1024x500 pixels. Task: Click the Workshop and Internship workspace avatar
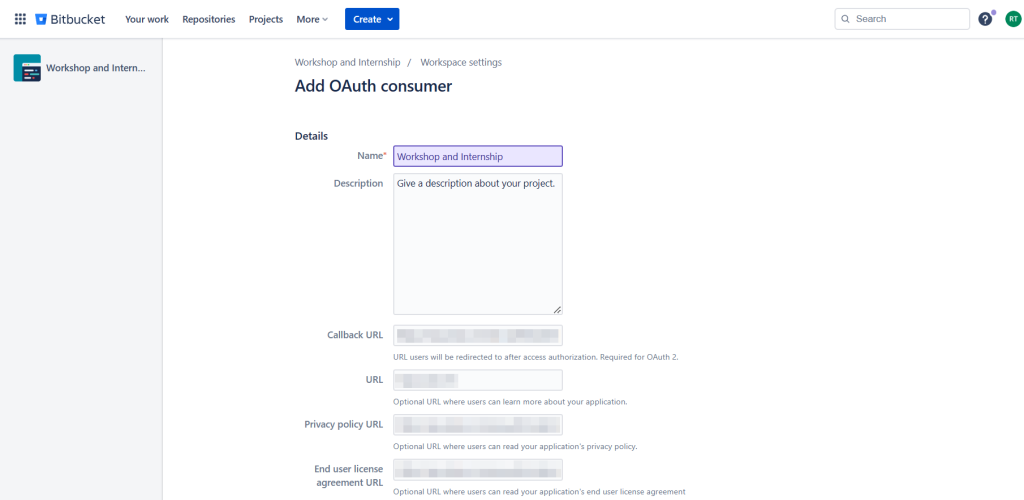coord(27,68)
